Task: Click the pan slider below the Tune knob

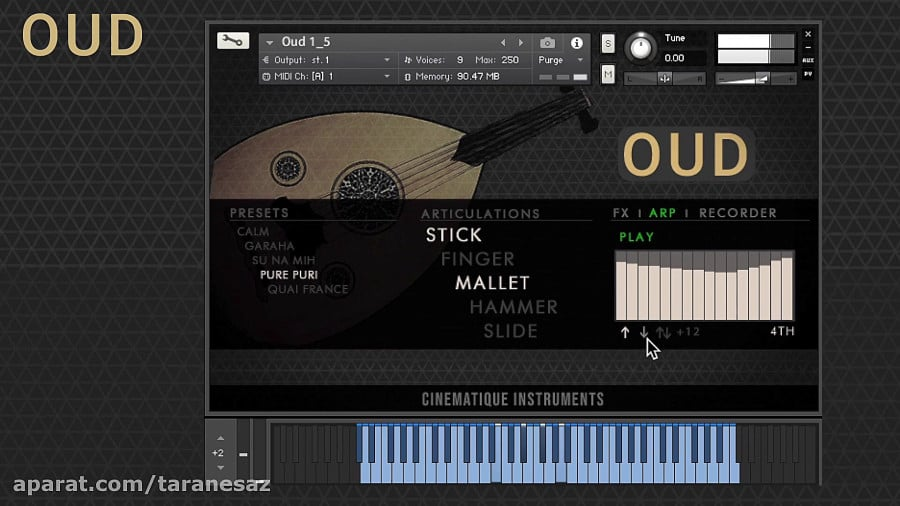Action: [664, 78]
